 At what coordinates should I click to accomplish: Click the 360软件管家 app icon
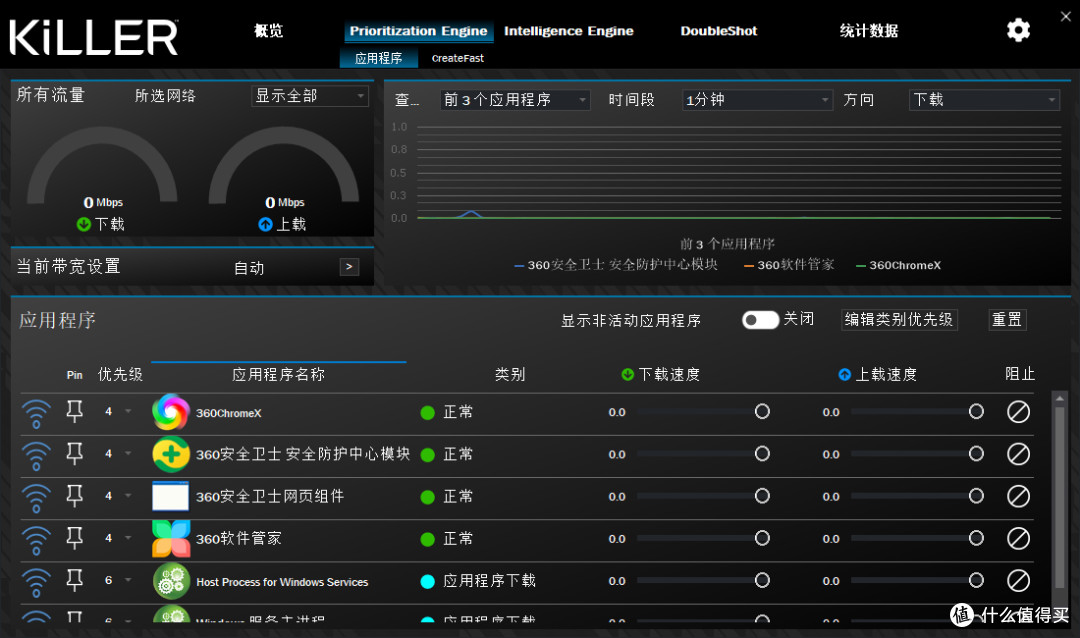tap(171, 538)
